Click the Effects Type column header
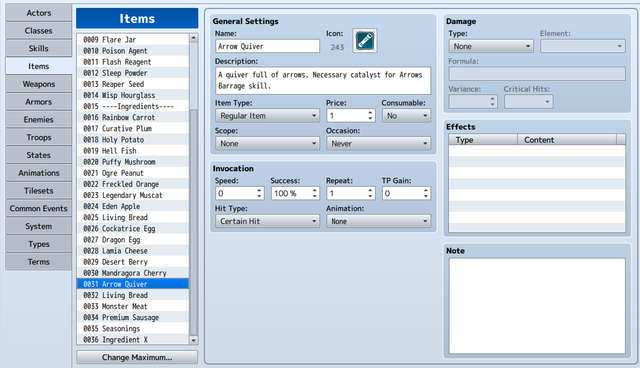Viewport: 640px width, 368px height. 483,140
